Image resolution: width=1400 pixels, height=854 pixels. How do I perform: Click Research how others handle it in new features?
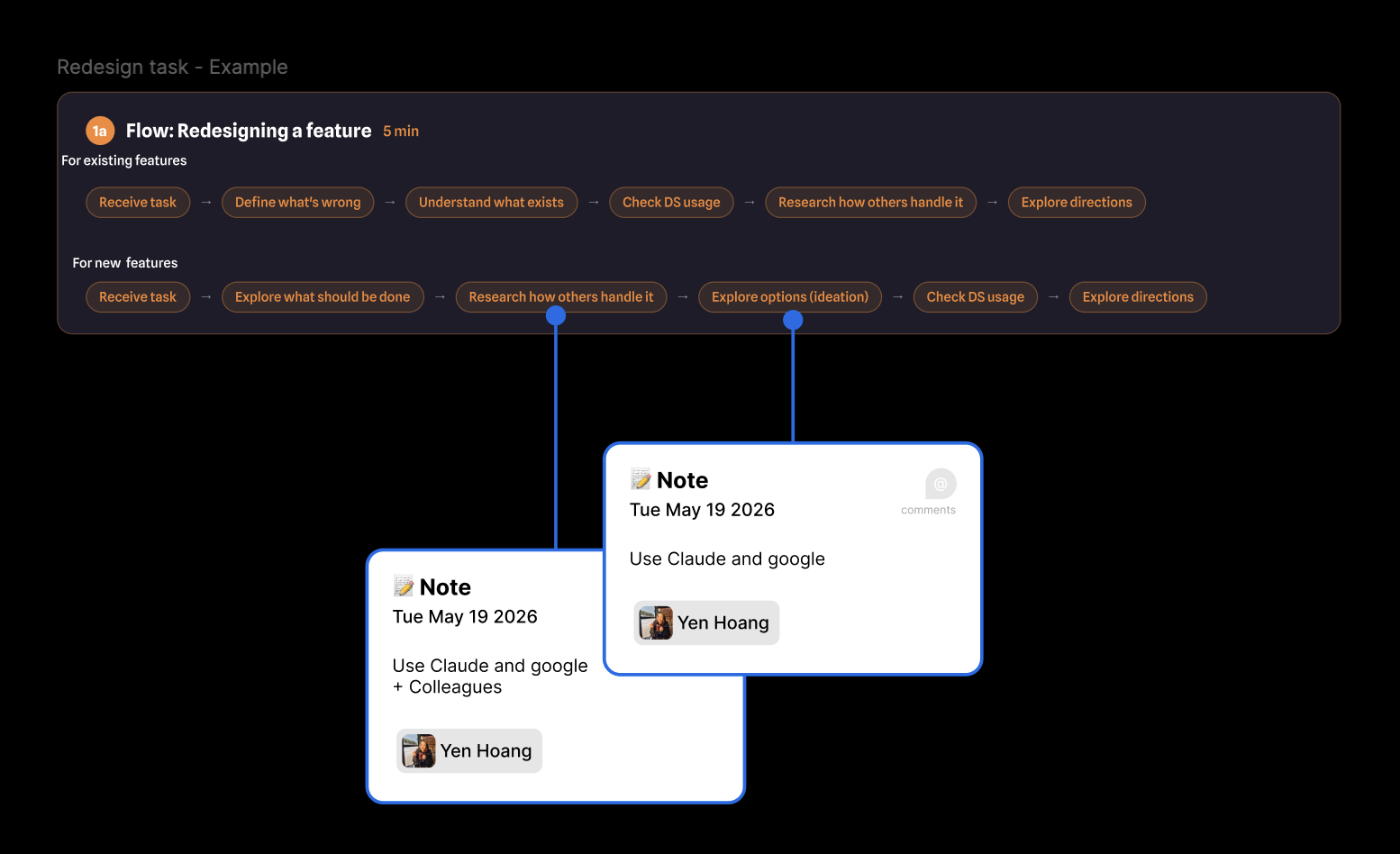pyautogui.click(x=561, y=296)
